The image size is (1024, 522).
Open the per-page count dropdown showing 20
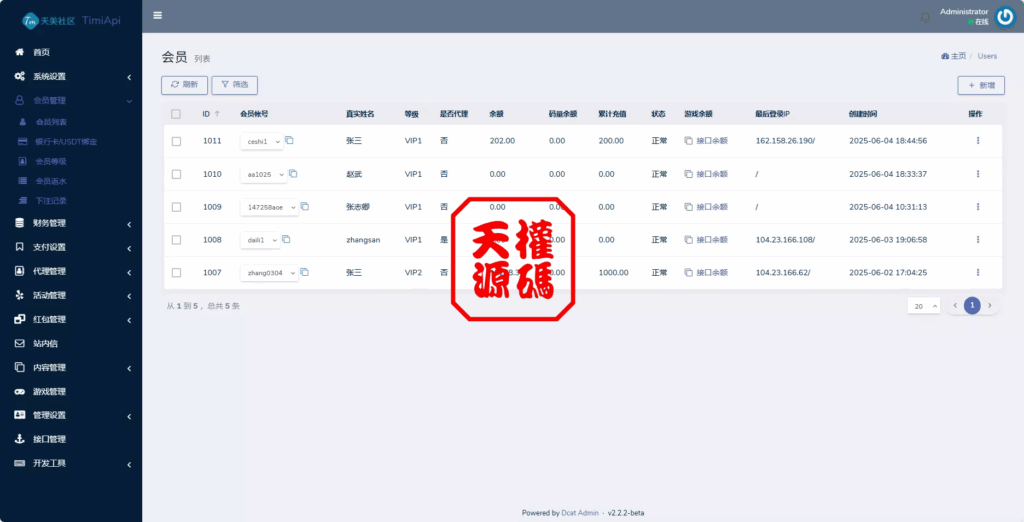pyautogui.click(x=923, y=306)
